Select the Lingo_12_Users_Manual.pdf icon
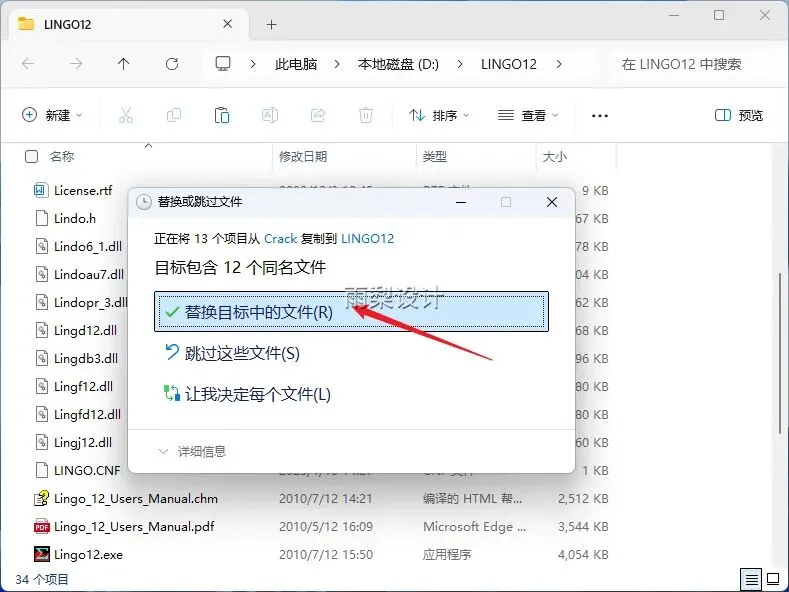Image resolution: width=789 pixels, height=592 pixels. pos(41,527)
